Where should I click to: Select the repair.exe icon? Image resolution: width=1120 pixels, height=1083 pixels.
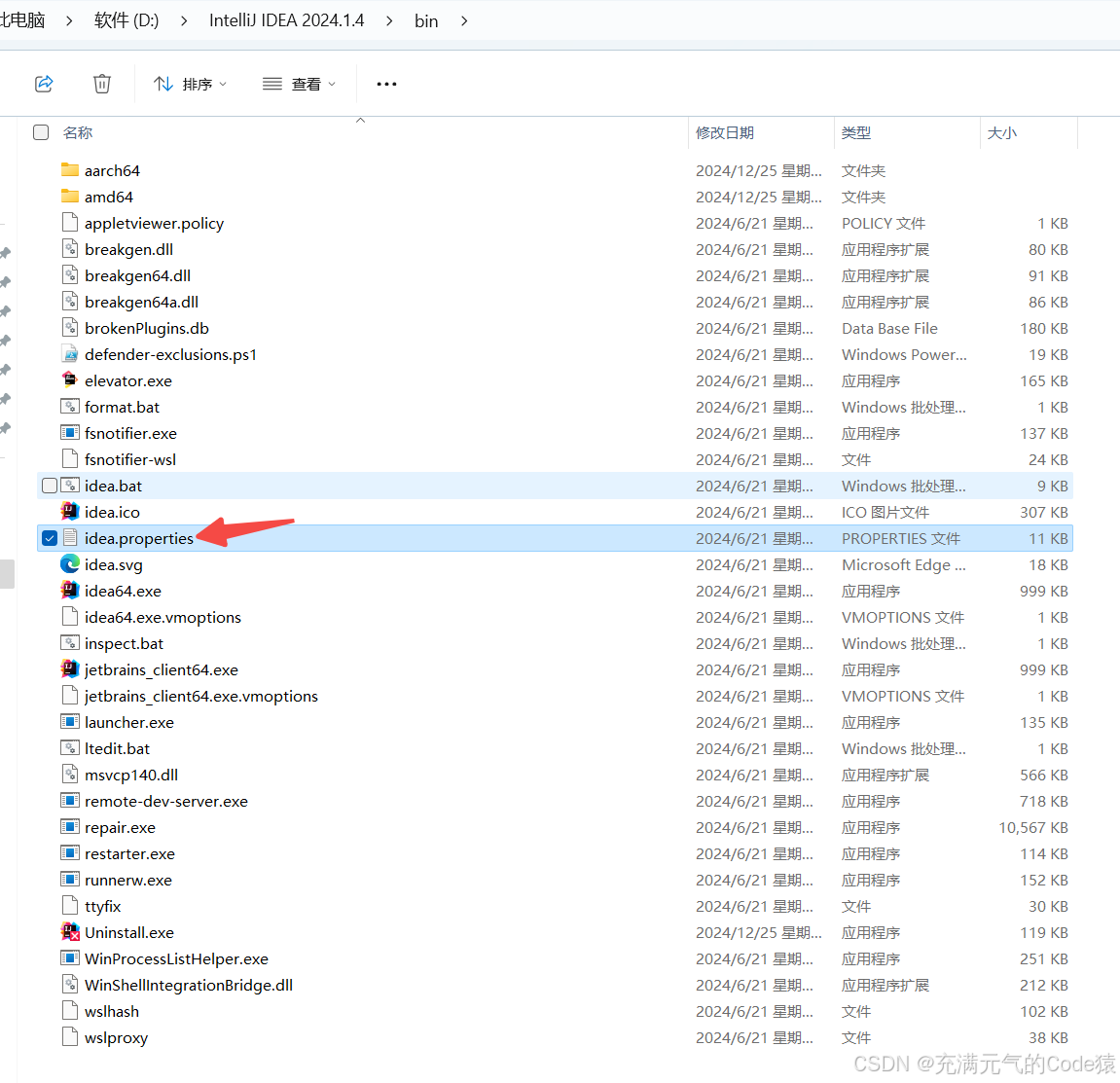point(70,827)
